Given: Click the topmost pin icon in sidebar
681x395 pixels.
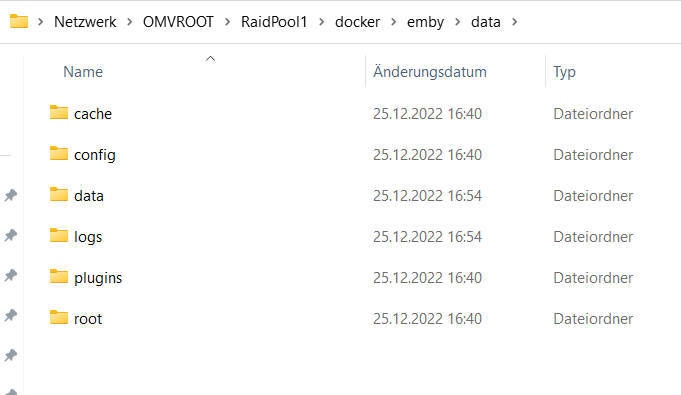Looking at the screenshot, I should [x=11, y=195].
